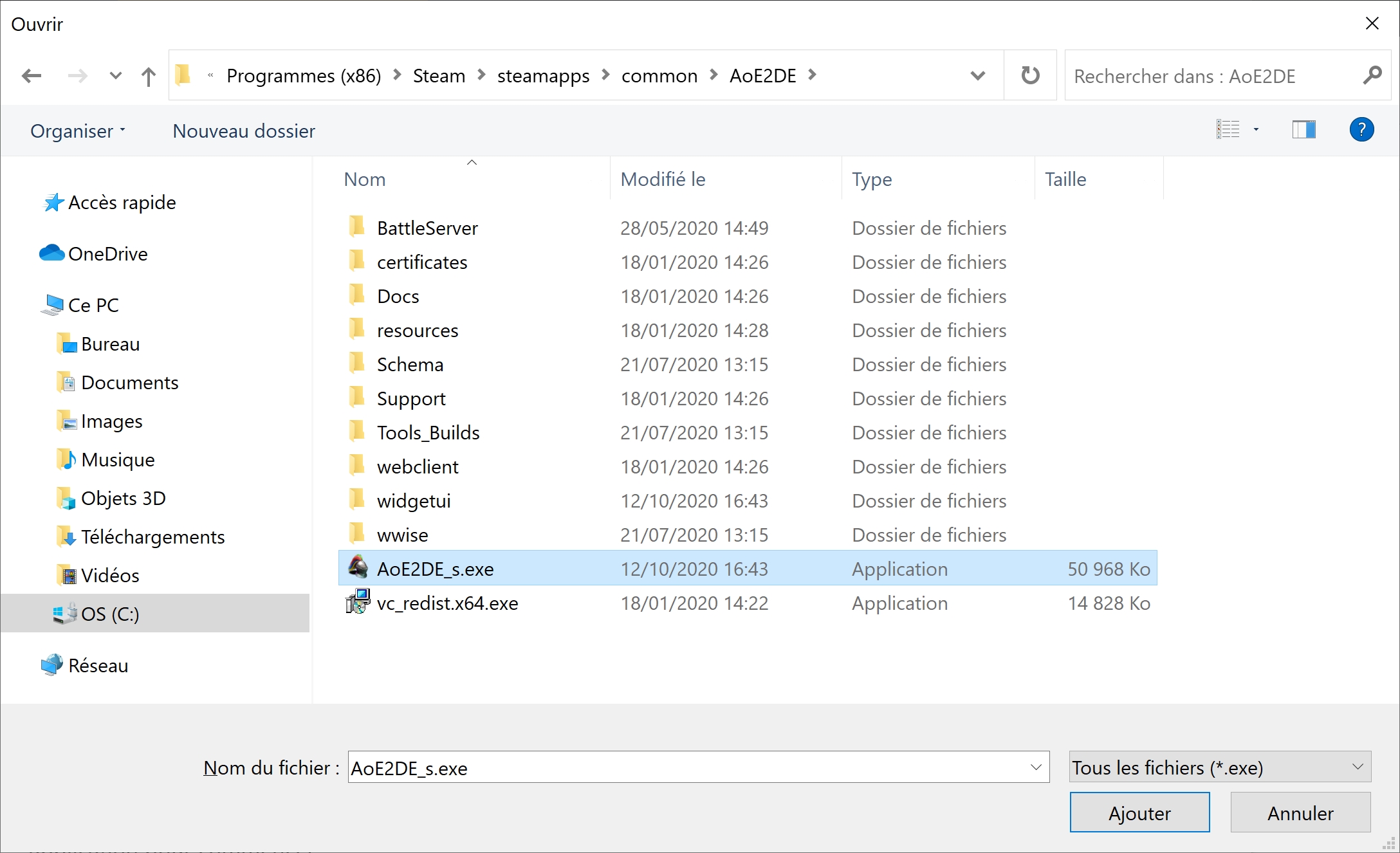The height and width of the screenshot is (853, 1400).
Task: Expand the address bar history dropdown
Action: 978,75
